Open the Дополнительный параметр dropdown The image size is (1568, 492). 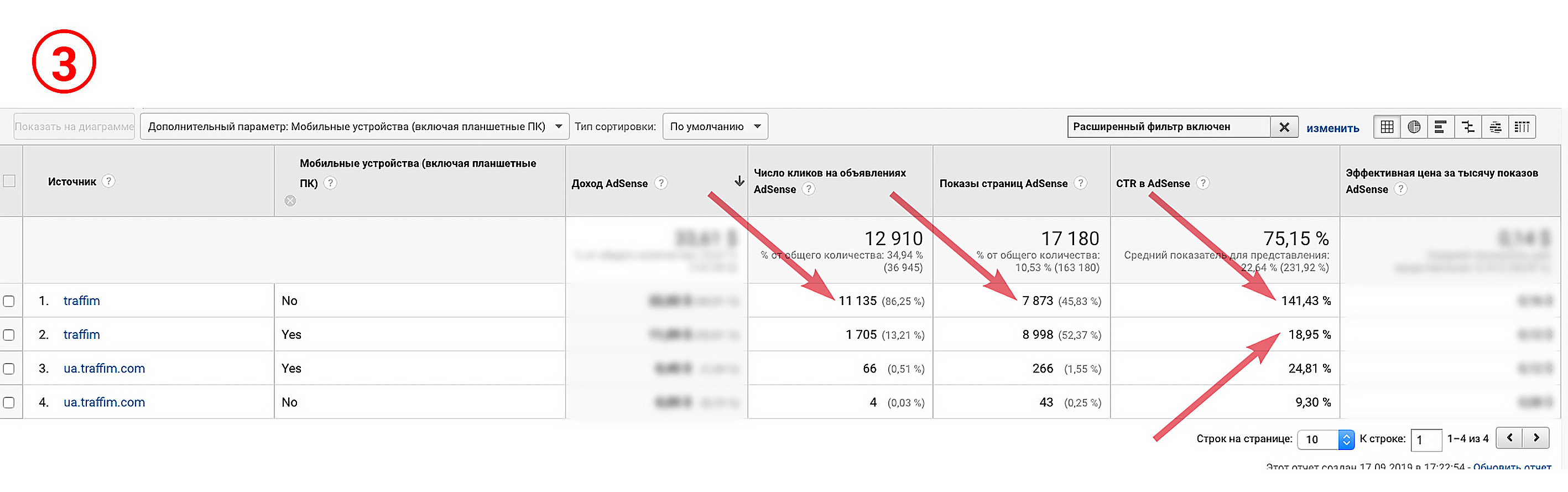click(x=355, y=127)
